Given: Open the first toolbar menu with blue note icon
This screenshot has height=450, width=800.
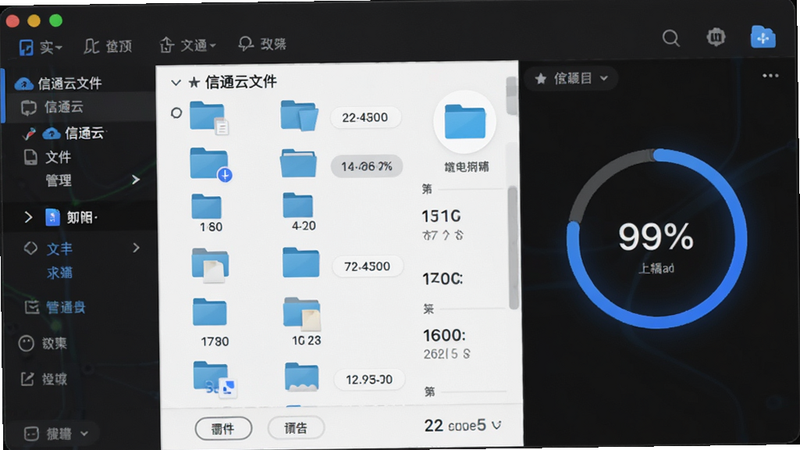Looking at the screenshot, I should coord(40,47).
